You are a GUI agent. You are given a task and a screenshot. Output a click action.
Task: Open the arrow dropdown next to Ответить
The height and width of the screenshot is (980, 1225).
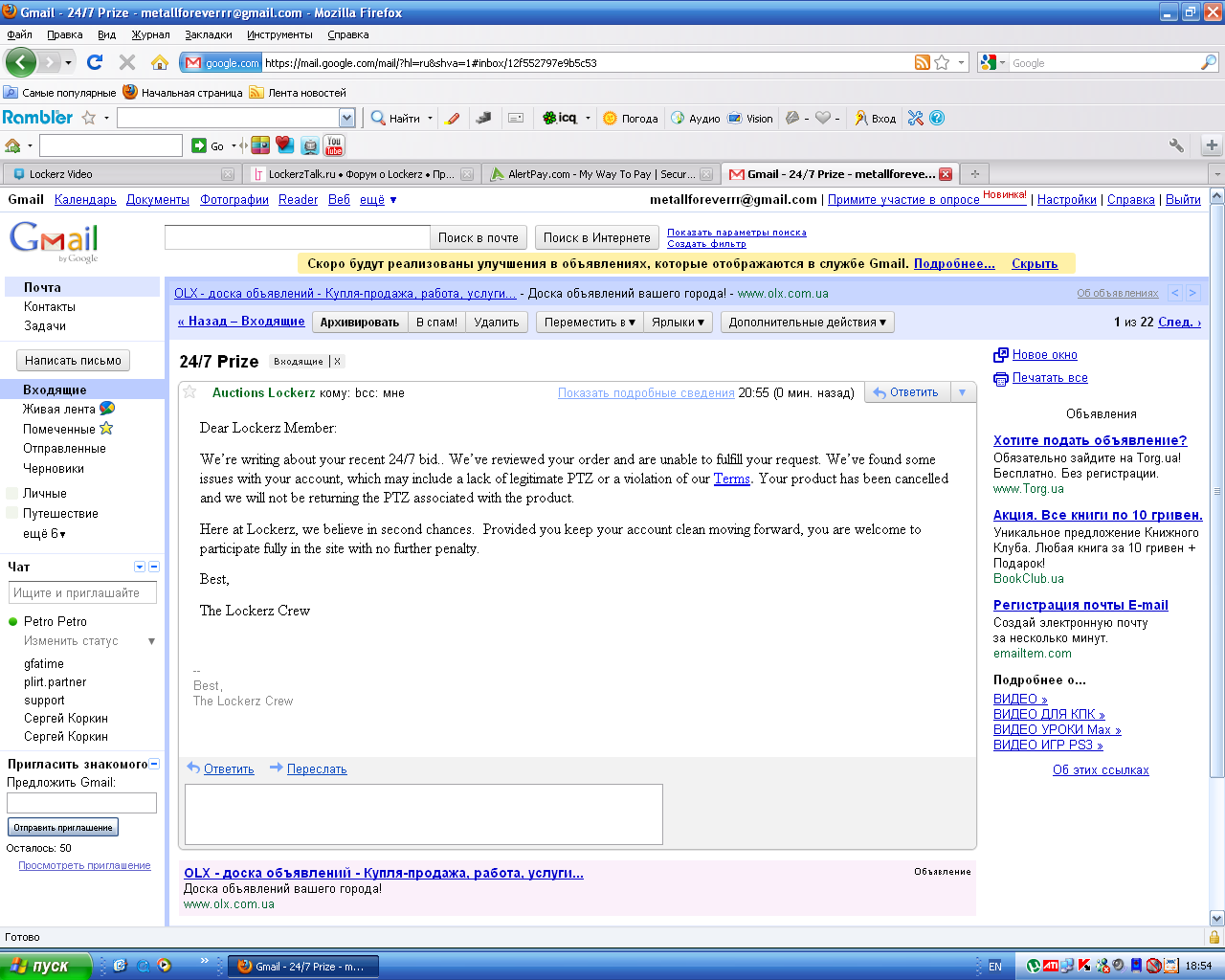963,392
